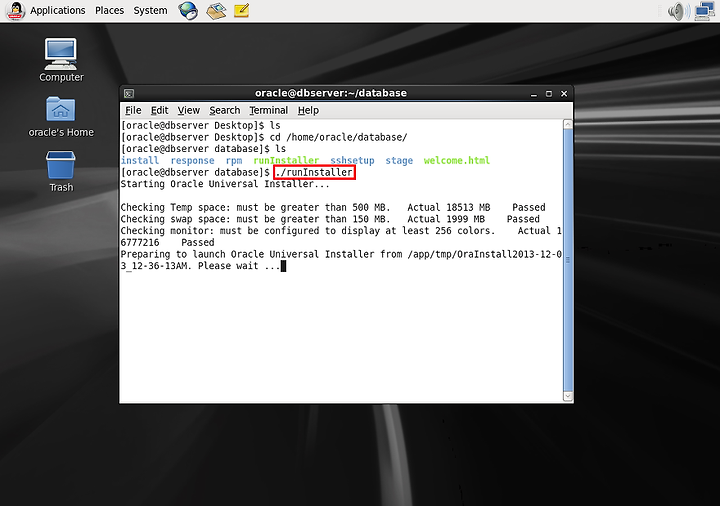This screenshot has width=720, height=506.
Task: Launch the note-taking pencil icon in panel
Action: tap(242, 11)
